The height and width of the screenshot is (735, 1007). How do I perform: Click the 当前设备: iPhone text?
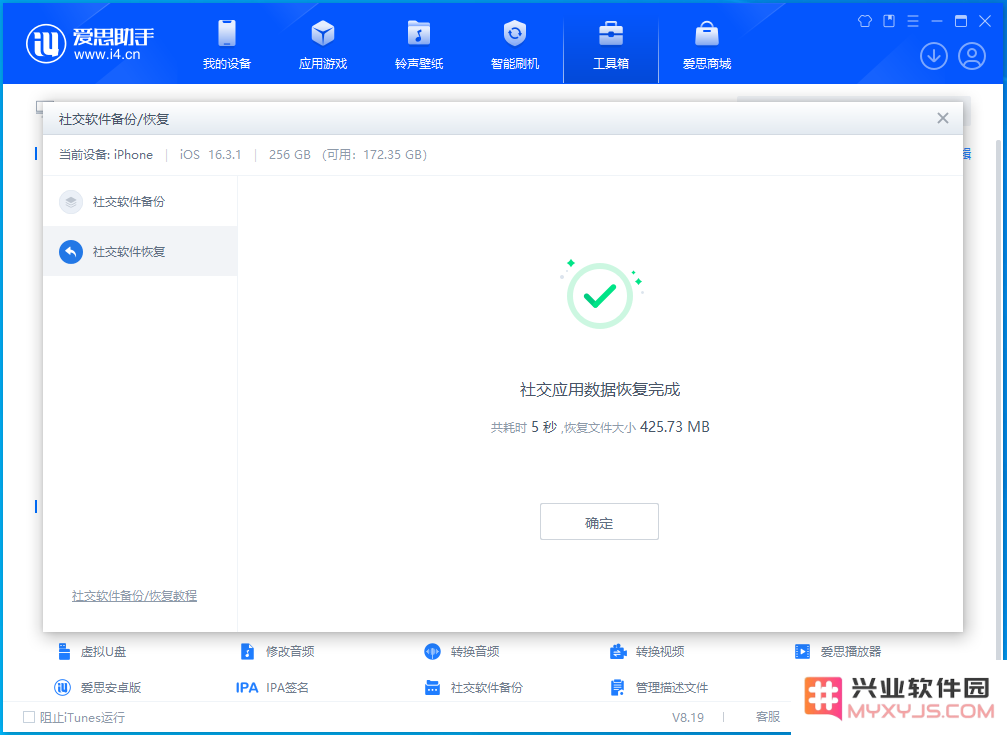pyautogui.click(x=106, y=155)
